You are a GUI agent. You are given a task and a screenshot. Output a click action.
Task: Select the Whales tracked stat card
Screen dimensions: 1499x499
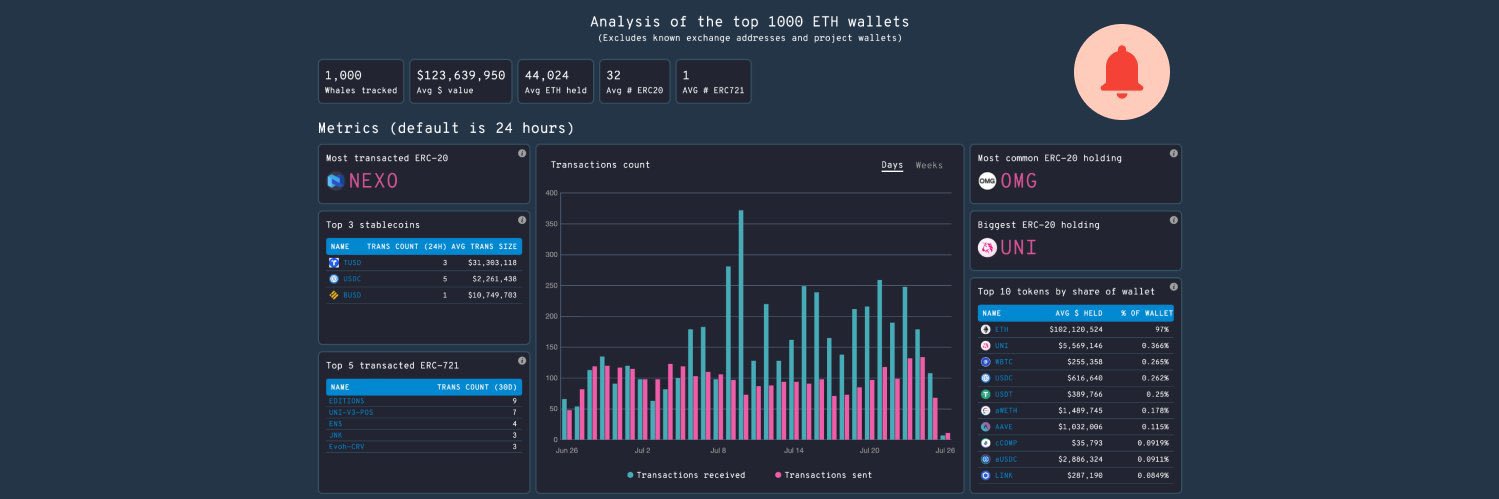point(361,82)
